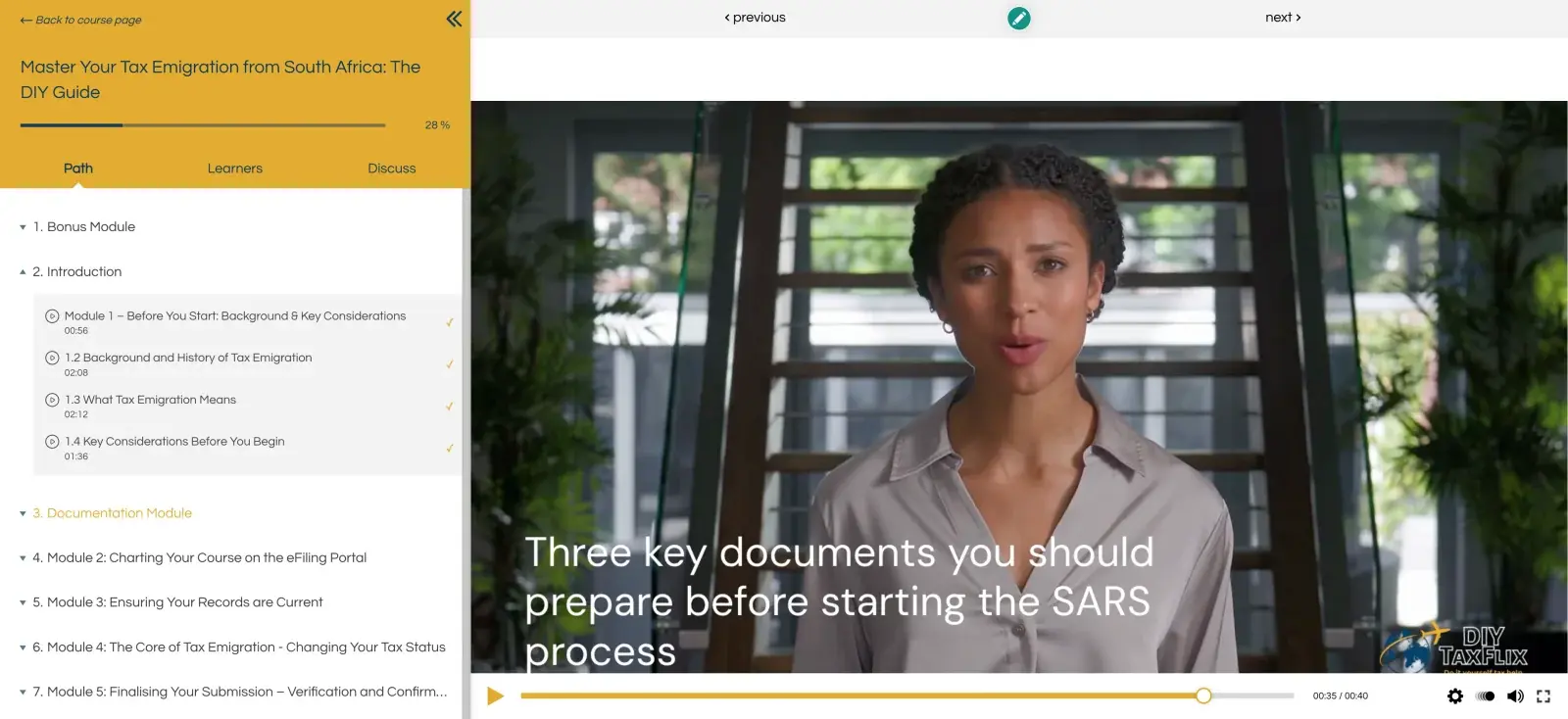Click the 01:36 duration under lesson 1.4
Viewport: 1568px width, 719px height.
(76, 456)
